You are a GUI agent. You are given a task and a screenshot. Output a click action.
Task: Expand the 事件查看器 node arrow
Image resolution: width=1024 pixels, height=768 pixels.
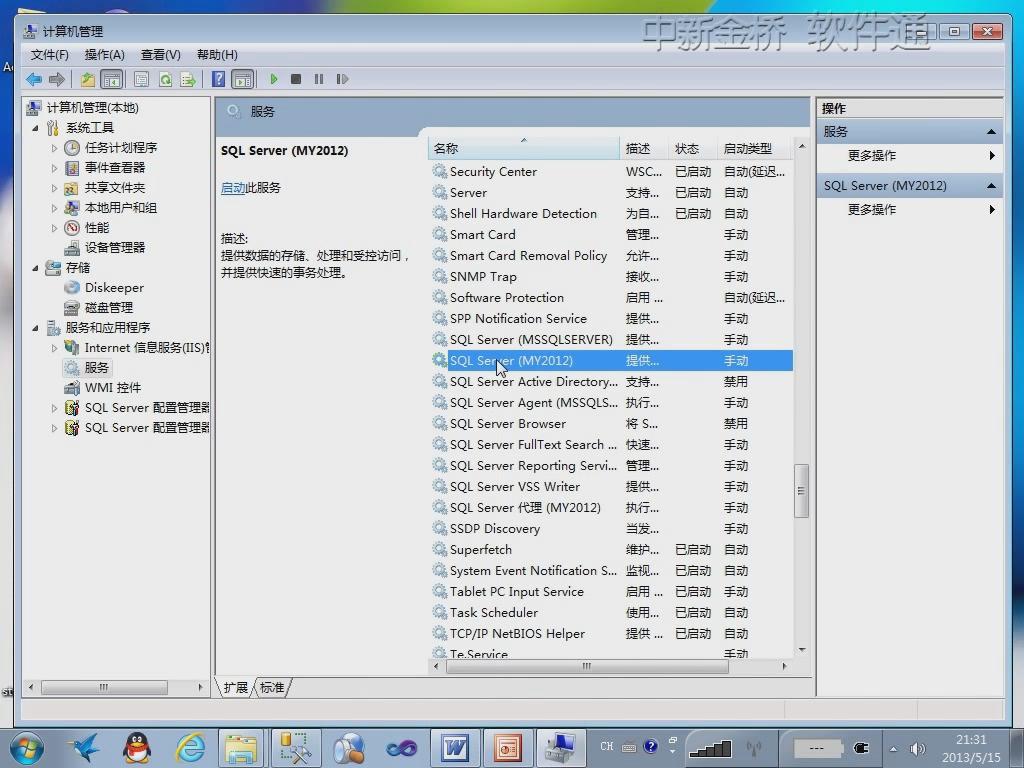pyautogui.click(x=54, y=168)
